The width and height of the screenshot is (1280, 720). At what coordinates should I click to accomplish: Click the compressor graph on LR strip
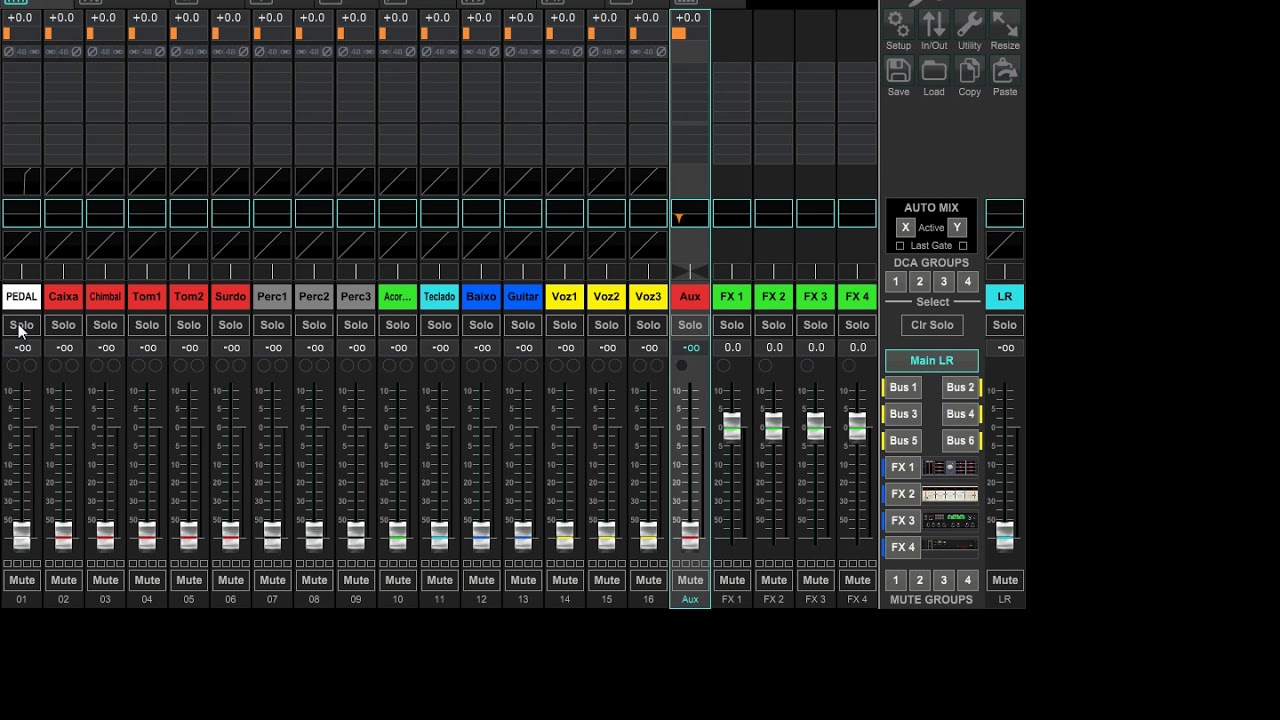(1004, 245)
